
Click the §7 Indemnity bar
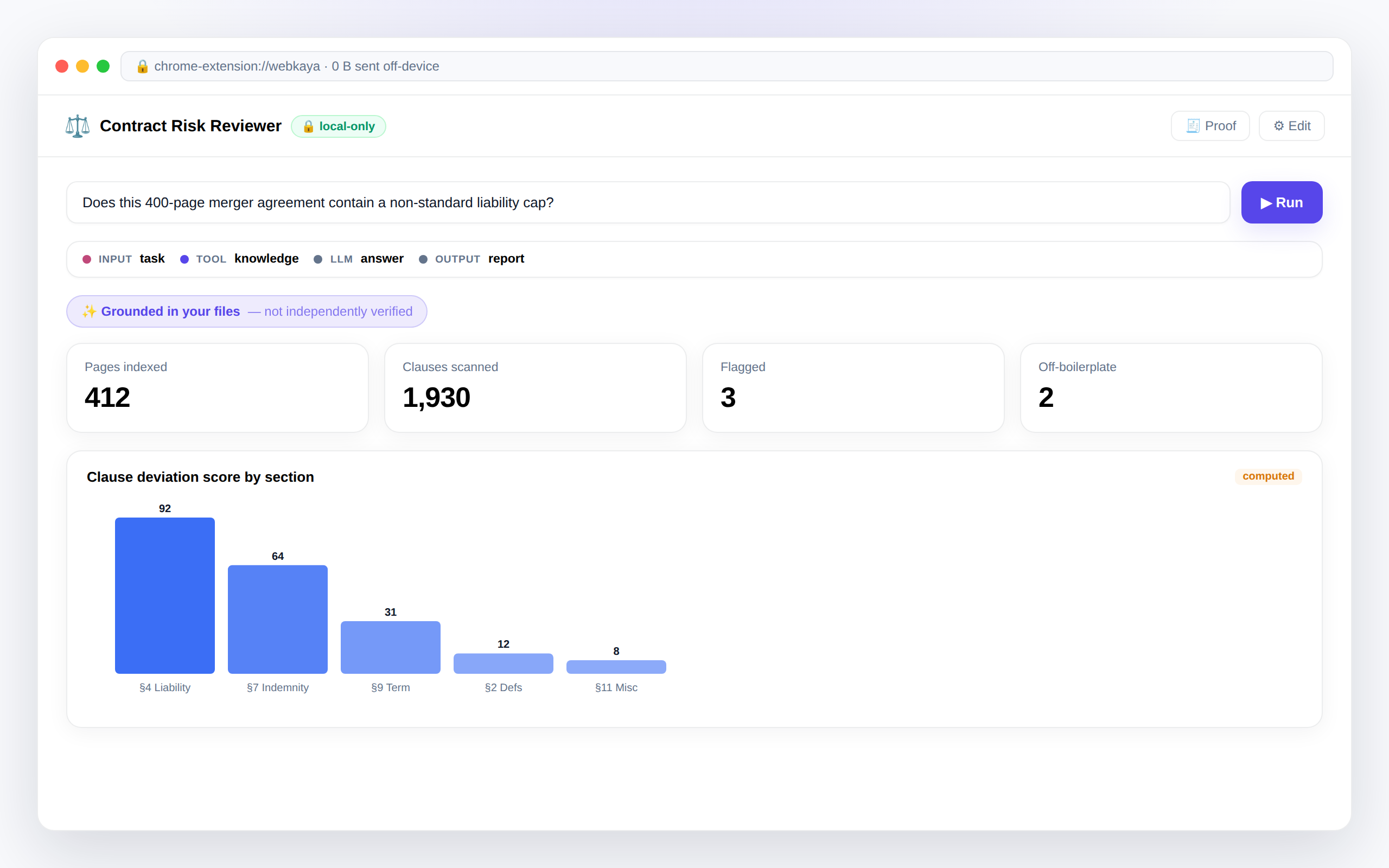tap(278, 620)
